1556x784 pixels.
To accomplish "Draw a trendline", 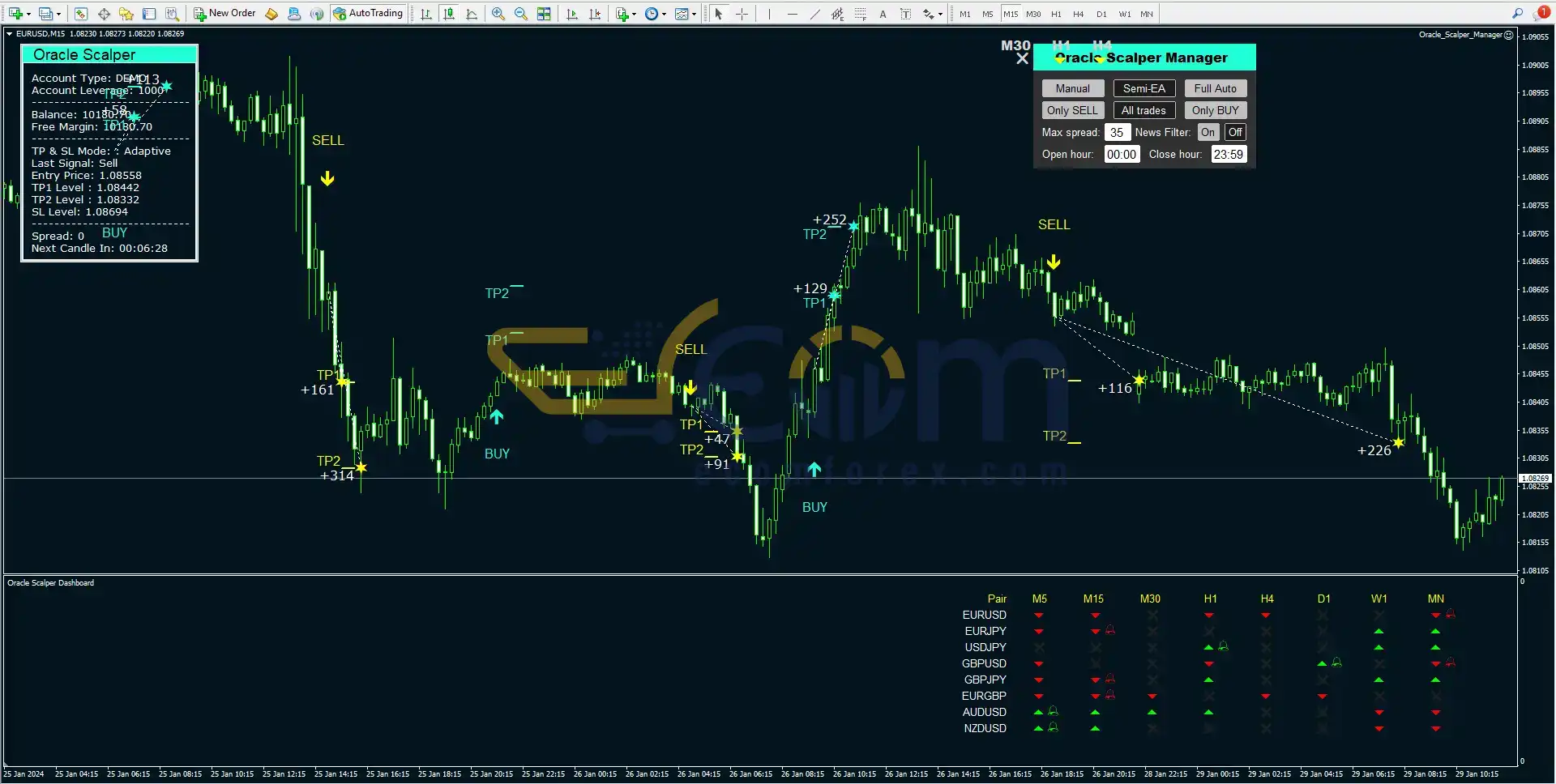I will tap(814, 14).
